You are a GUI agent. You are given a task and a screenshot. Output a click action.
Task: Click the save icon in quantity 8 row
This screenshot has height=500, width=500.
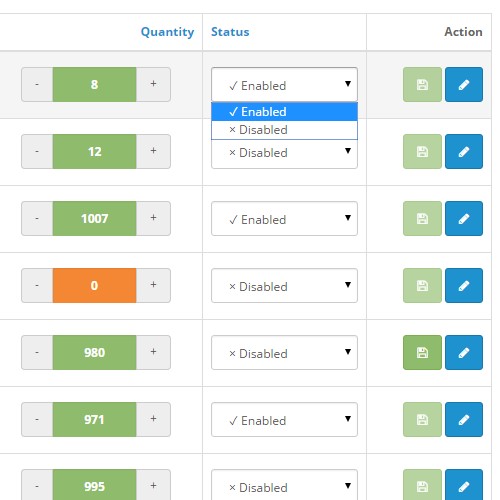pyautogui.click(x=422, y=84)
